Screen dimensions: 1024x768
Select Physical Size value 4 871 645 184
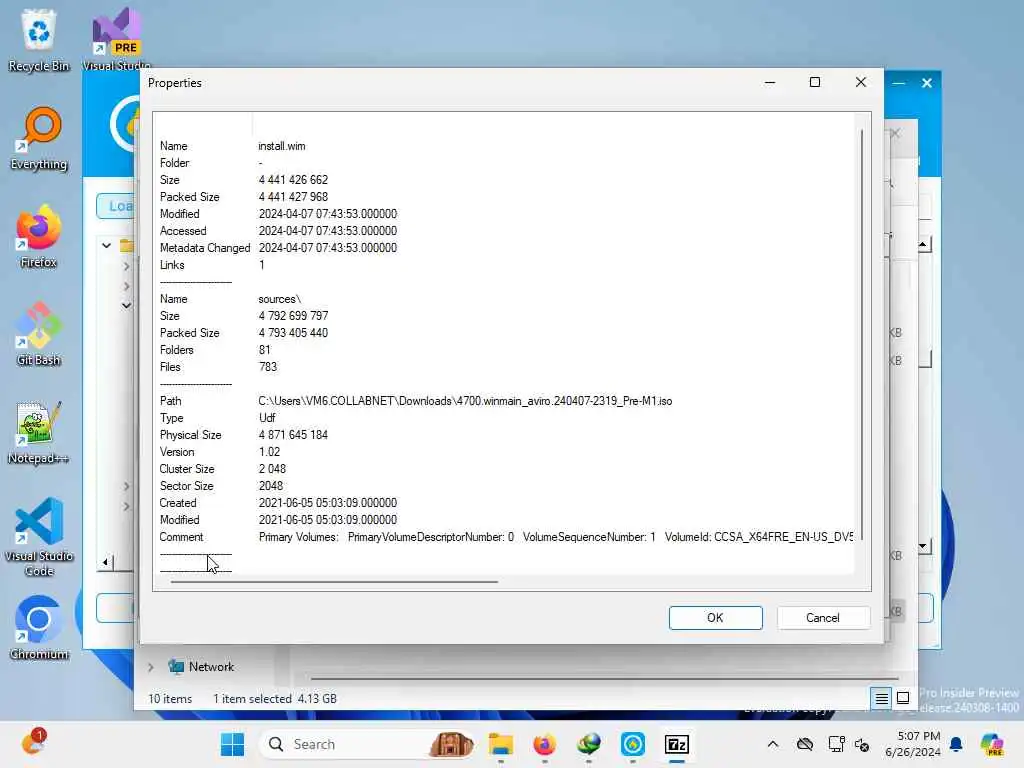pyautogui.click(x=293, y=435)
